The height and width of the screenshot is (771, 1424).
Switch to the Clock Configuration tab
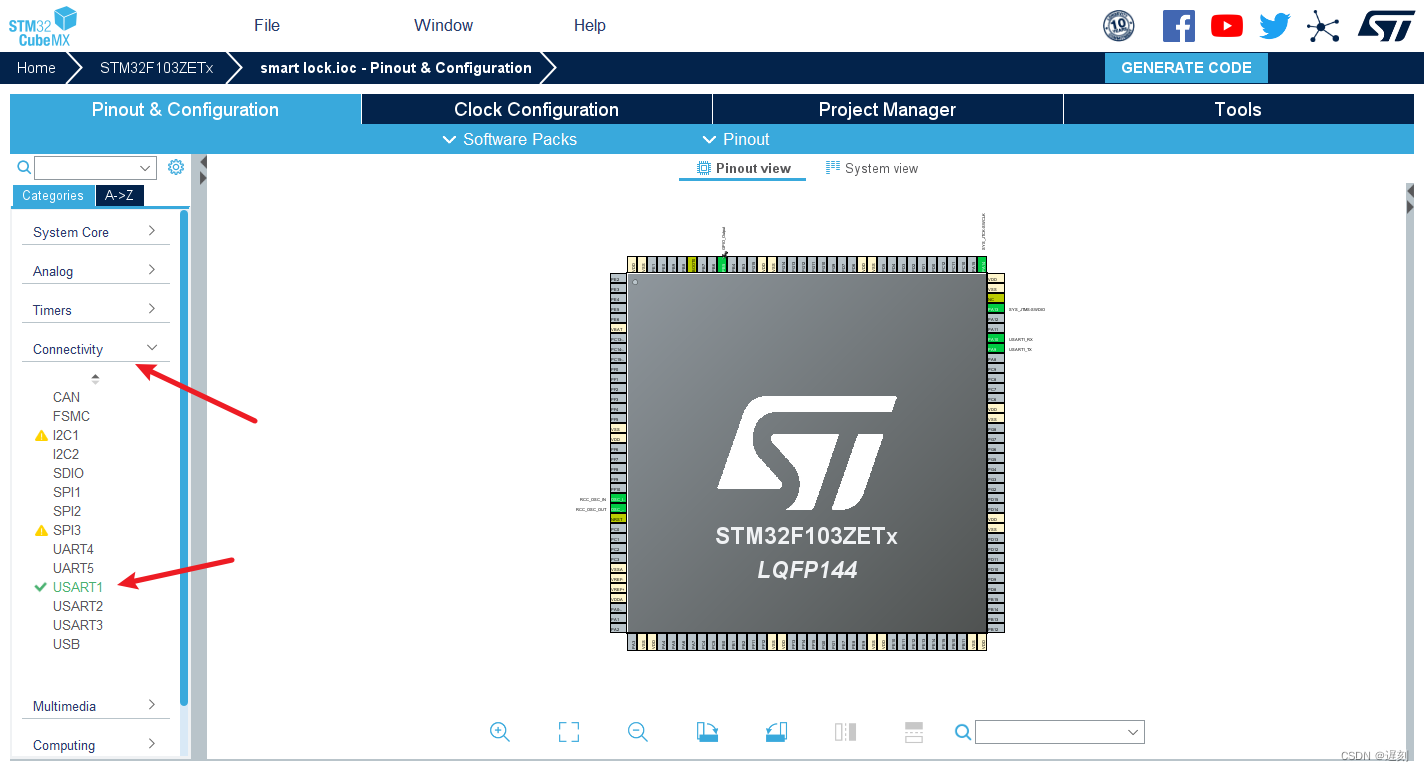(536, 109)
